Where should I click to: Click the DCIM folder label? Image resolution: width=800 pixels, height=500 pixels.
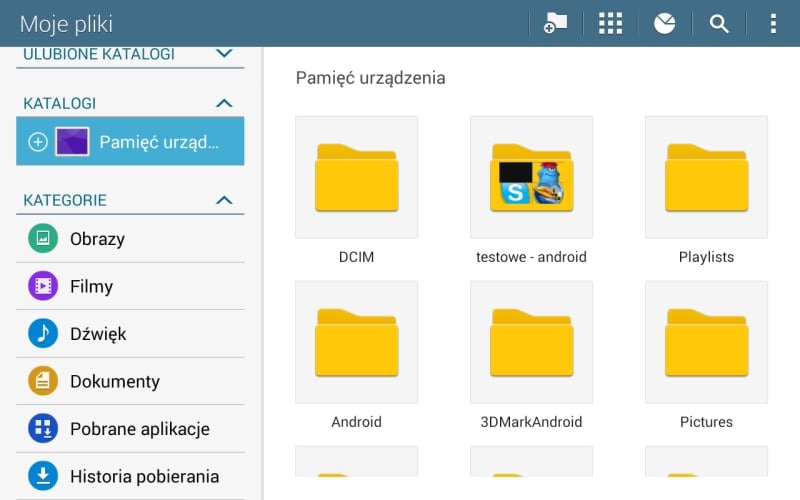point(357,257)
